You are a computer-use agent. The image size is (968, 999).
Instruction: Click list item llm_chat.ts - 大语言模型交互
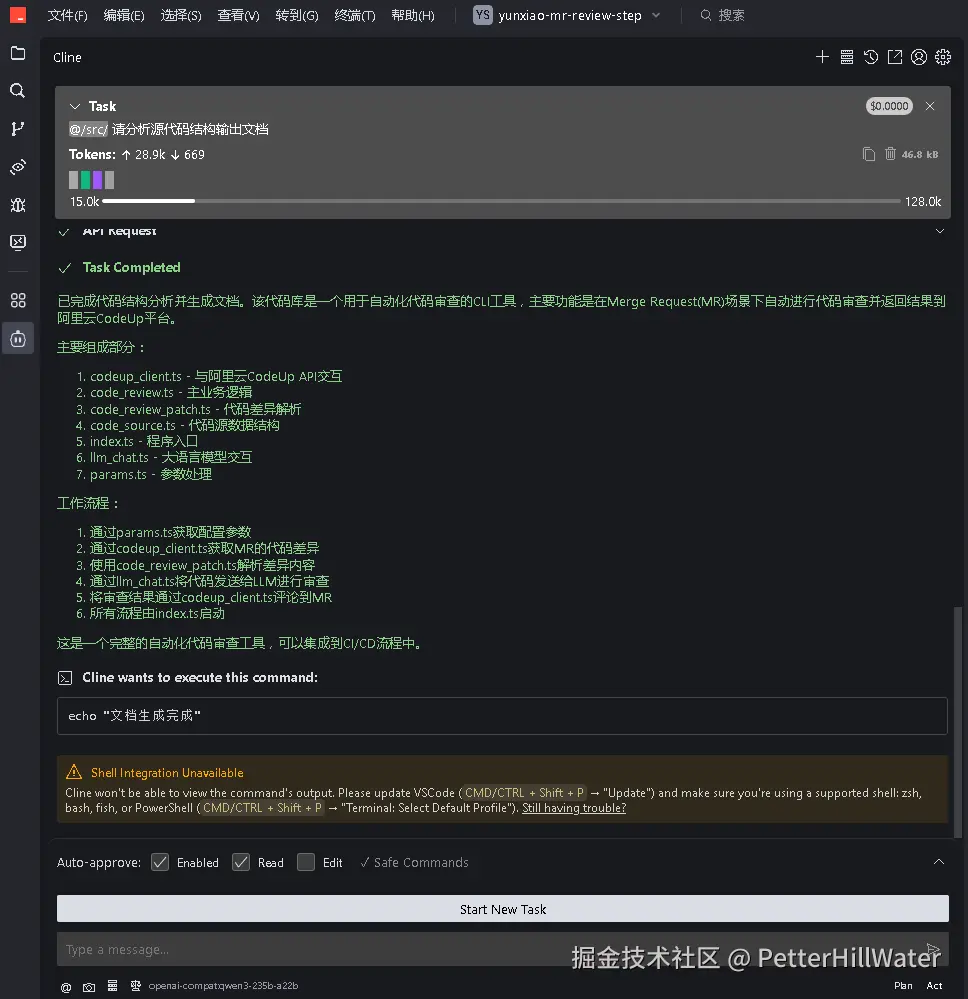pos(171,457)
